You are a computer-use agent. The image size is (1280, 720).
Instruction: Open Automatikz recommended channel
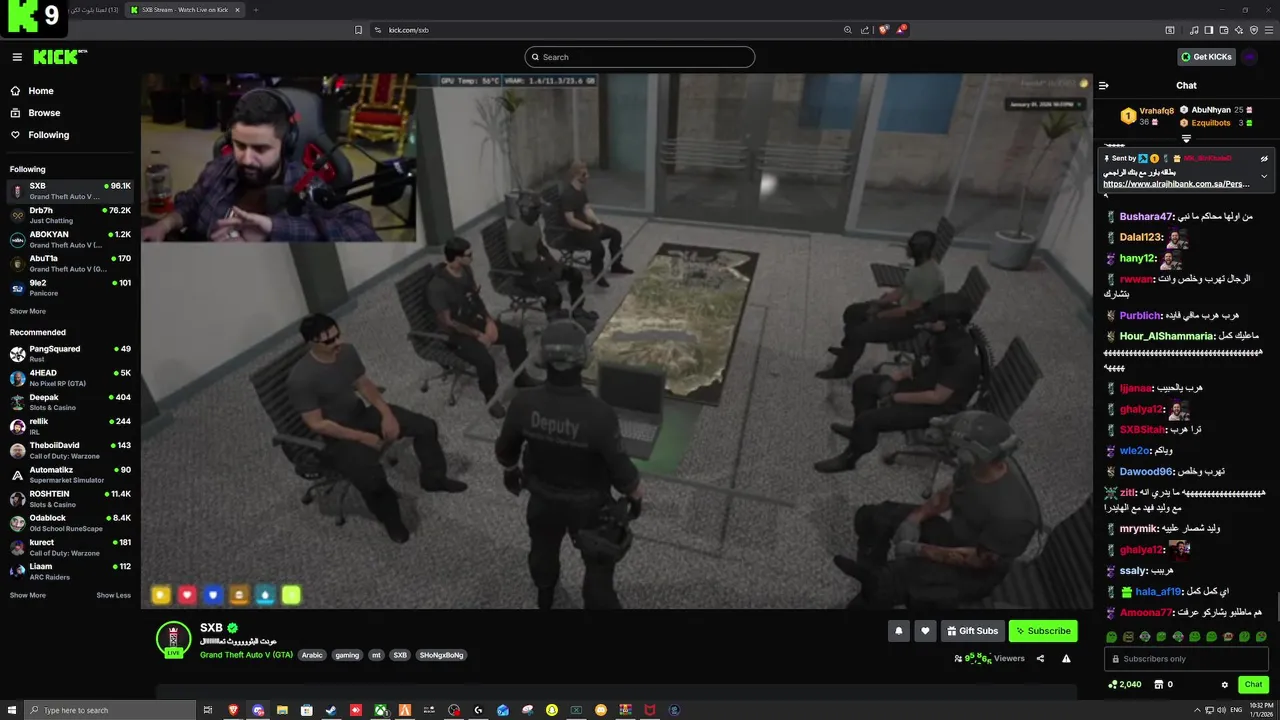(x=70, y=474)
